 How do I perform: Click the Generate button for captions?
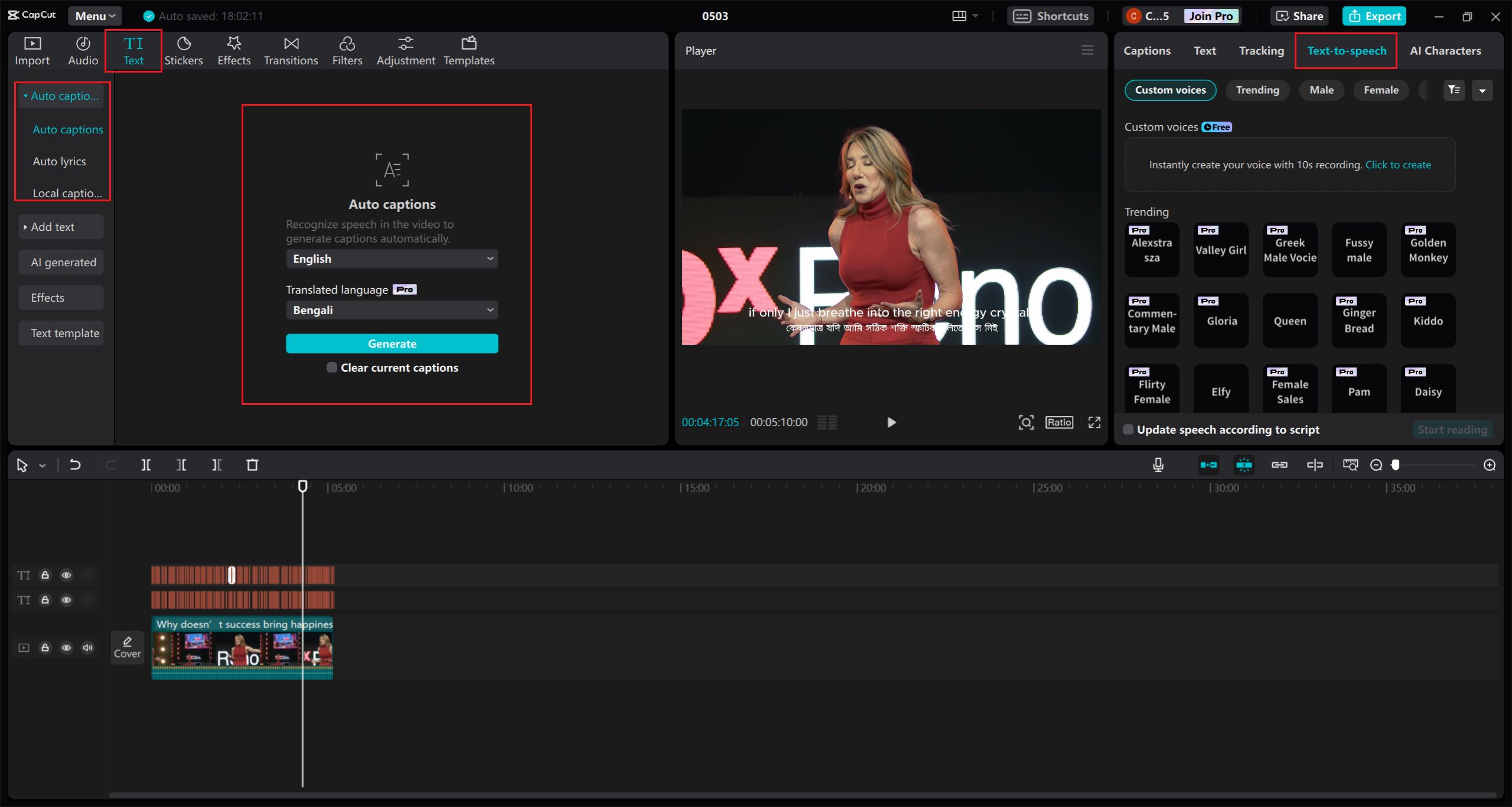point(391,343)
